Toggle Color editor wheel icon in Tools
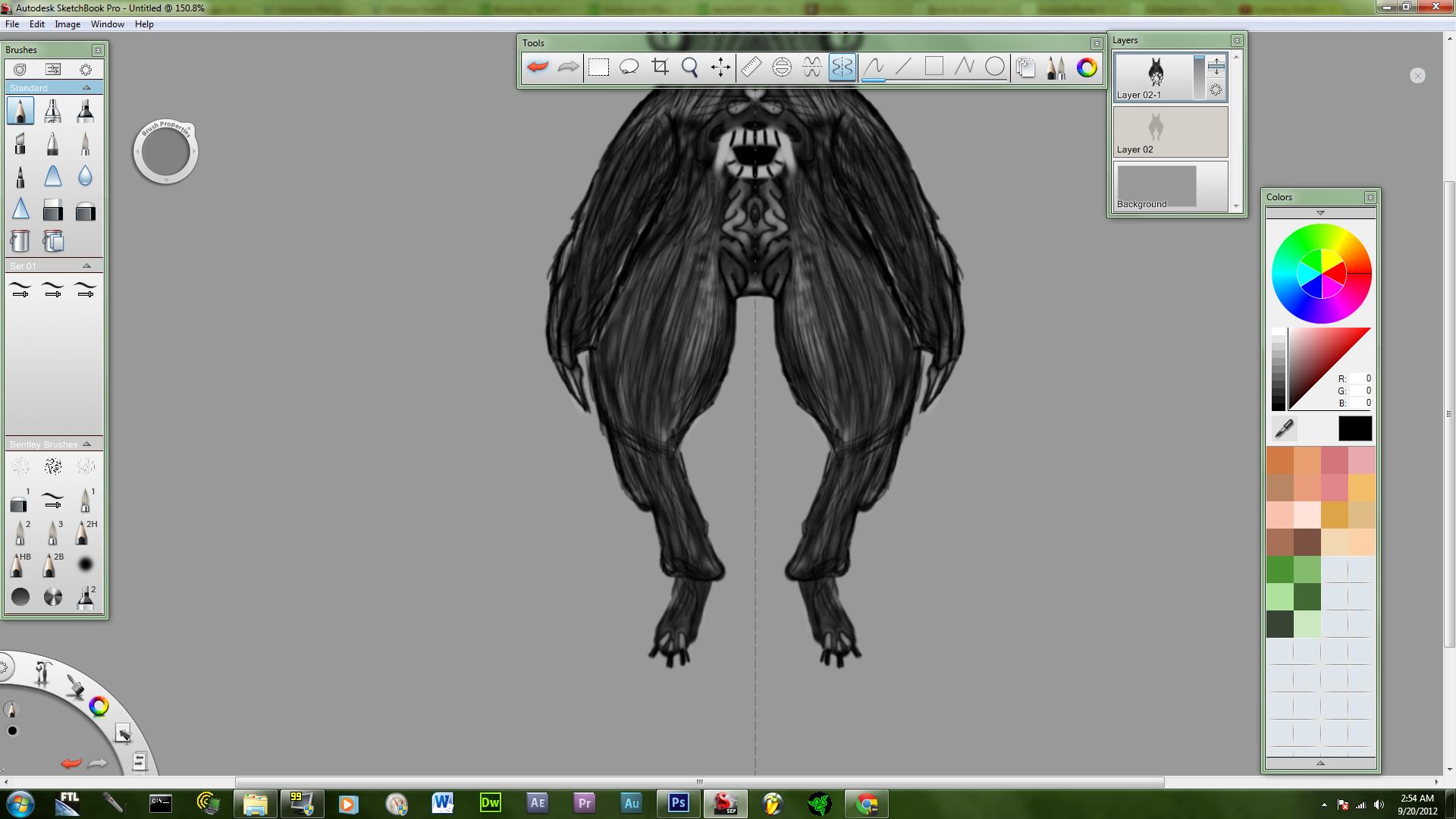The height and width of the screenshot is (819, 1456). [1087, 67]
